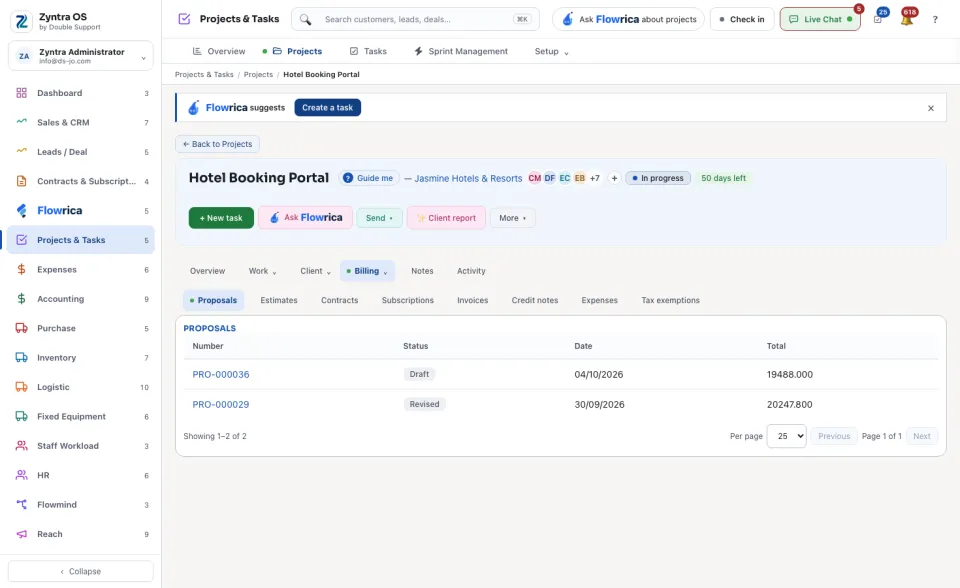Collapse the sidebar
Image resolution: width=960 pixels, height=588 pixels.
click(x=81, y=571)
